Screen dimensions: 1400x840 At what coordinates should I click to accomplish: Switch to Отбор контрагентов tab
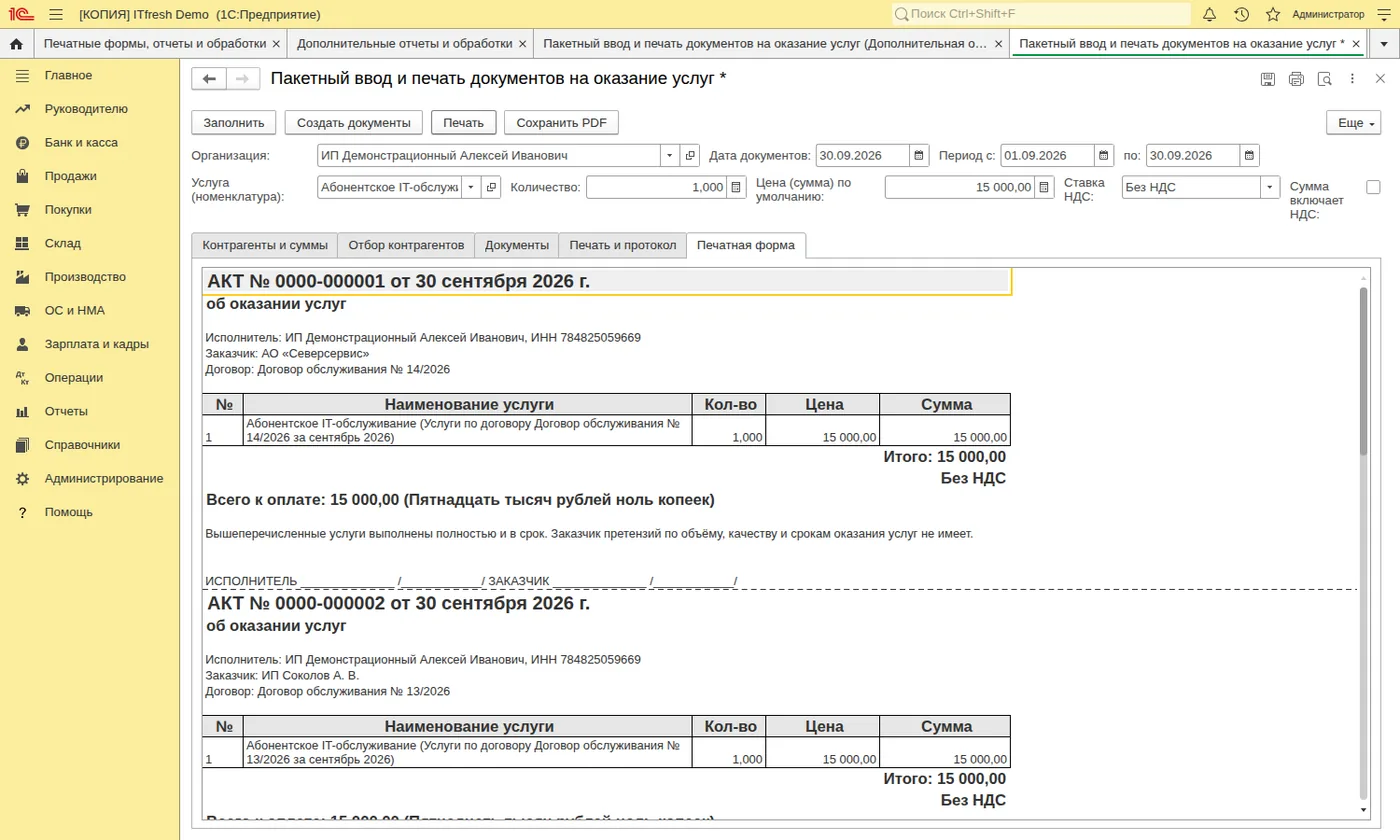tap(406, 245)
